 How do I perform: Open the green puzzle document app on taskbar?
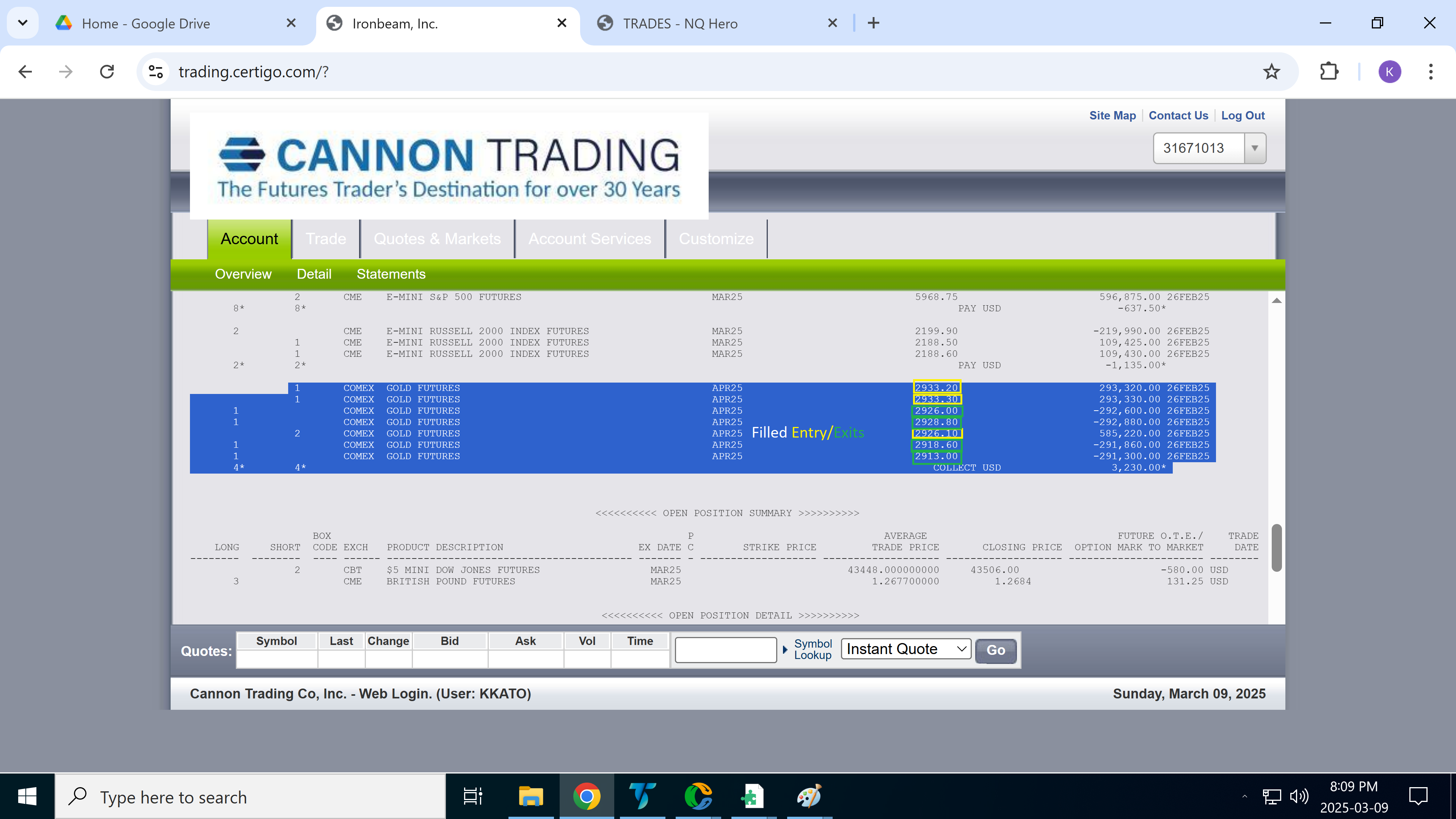(x=753, y=796)
